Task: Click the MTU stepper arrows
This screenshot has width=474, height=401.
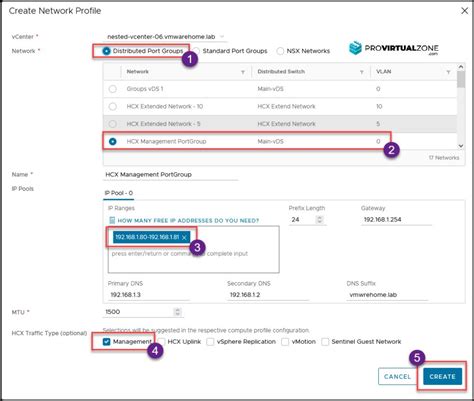Action: [x=177, y=312]
